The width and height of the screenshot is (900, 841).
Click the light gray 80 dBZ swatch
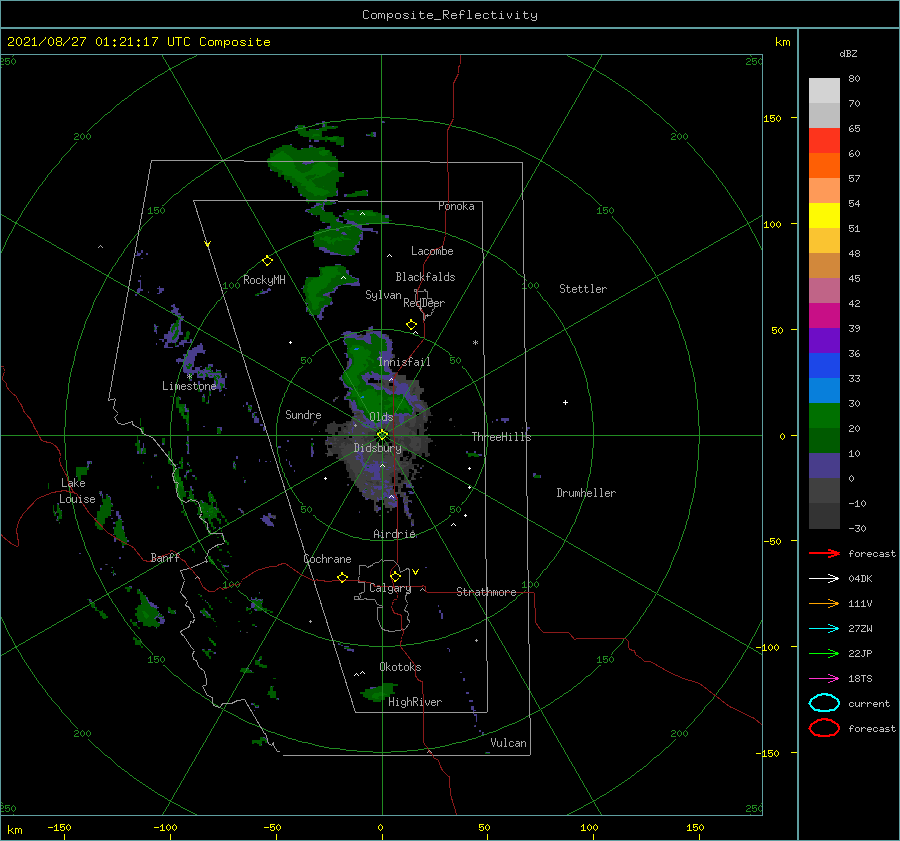click(x=824, y=90)
